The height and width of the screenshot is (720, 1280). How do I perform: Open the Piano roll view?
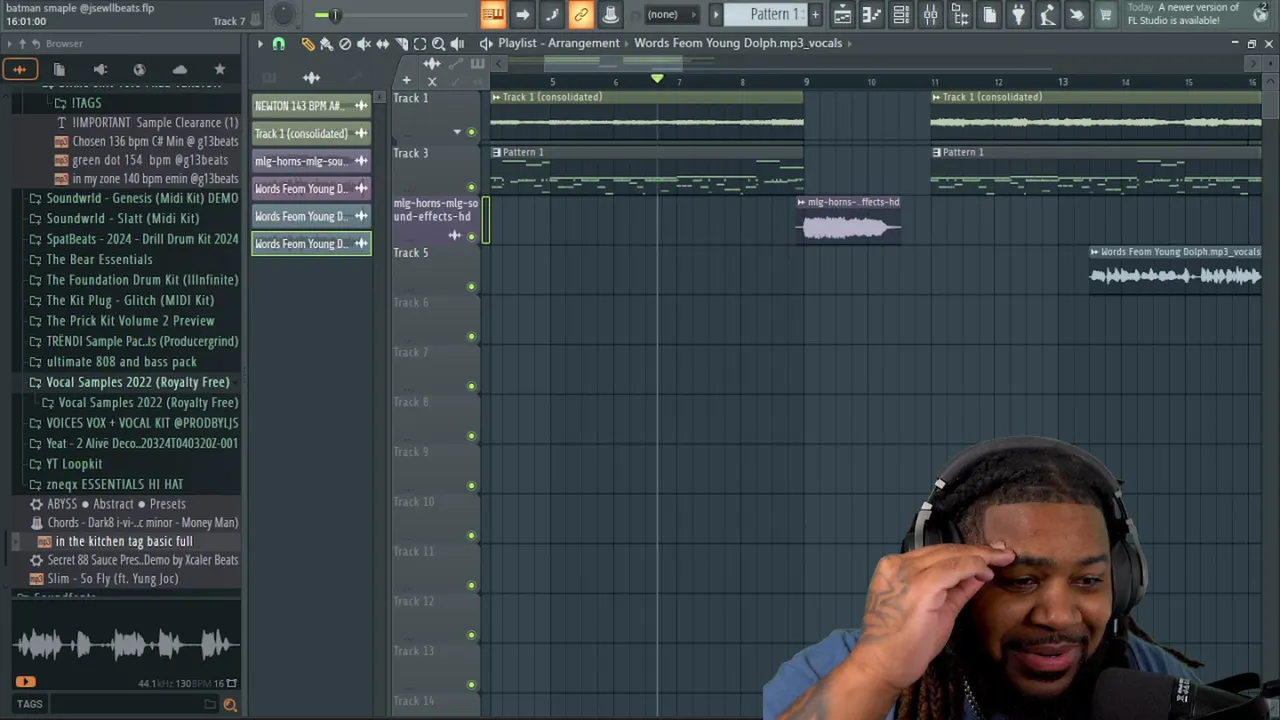(x=872, y=14)
